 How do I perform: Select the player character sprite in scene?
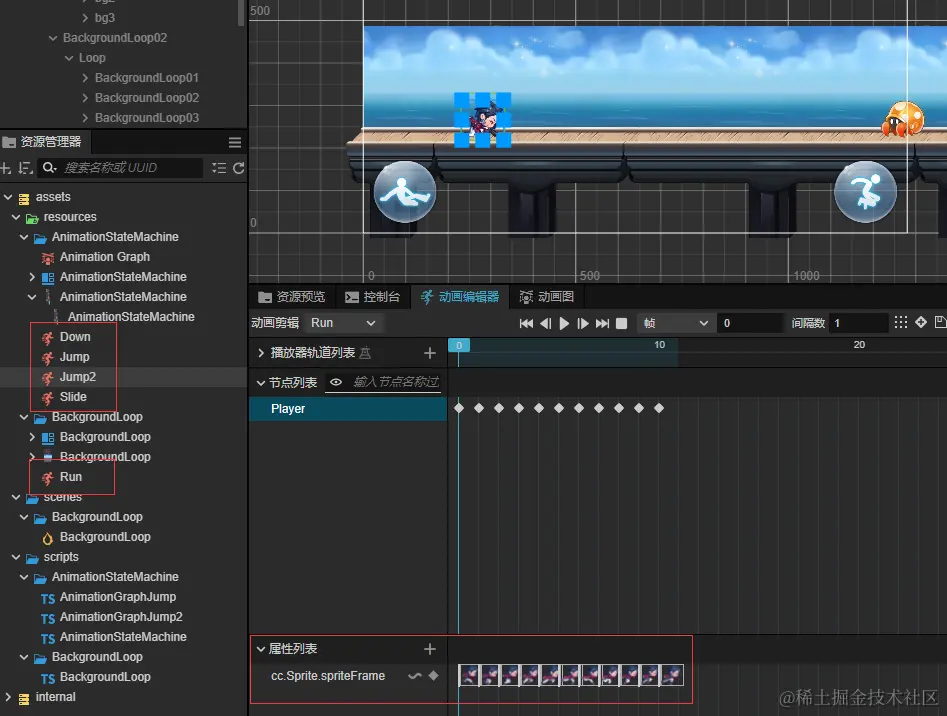coord(483,120)
